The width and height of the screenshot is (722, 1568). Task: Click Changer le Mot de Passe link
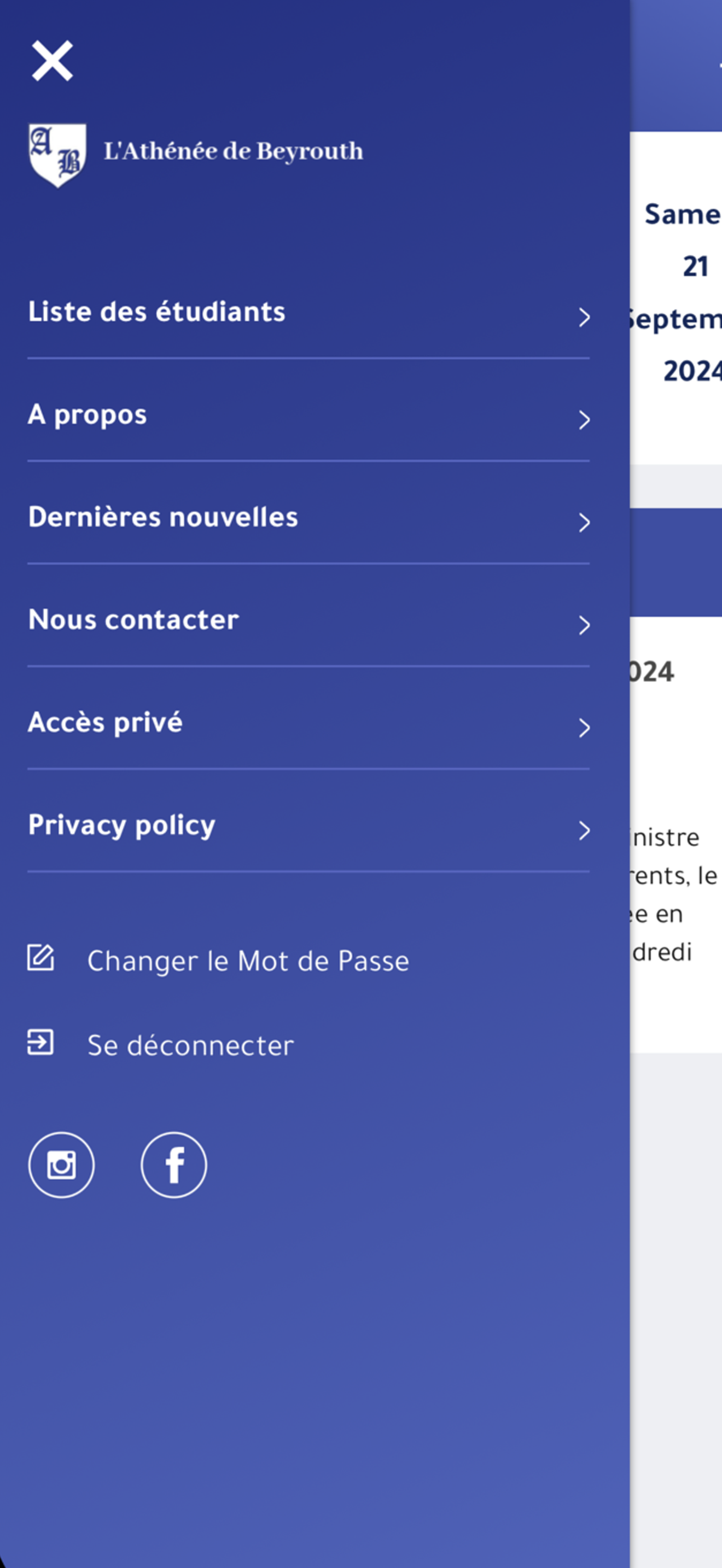tap(248, 961)
